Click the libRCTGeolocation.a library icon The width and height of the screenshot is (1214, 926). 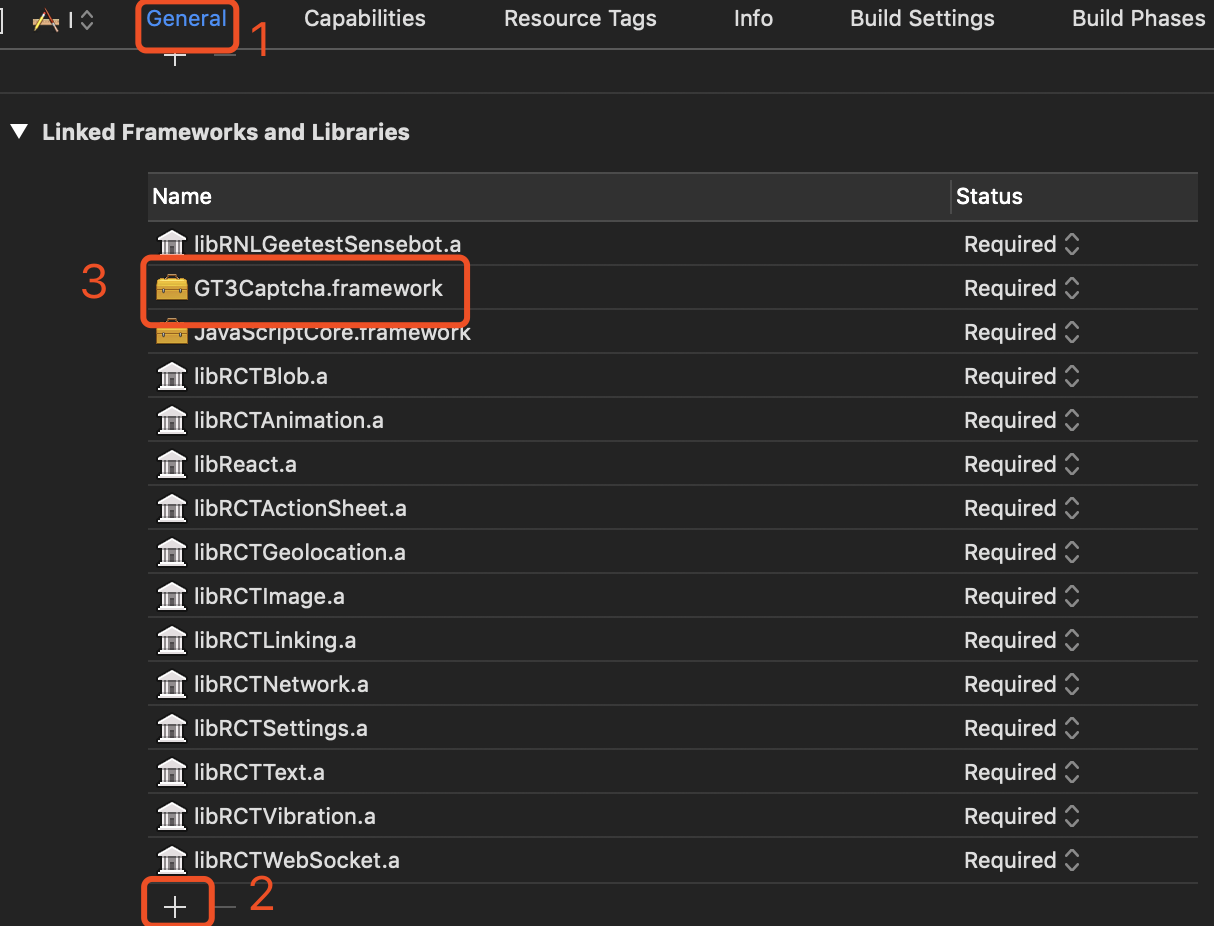click(172, 552)
